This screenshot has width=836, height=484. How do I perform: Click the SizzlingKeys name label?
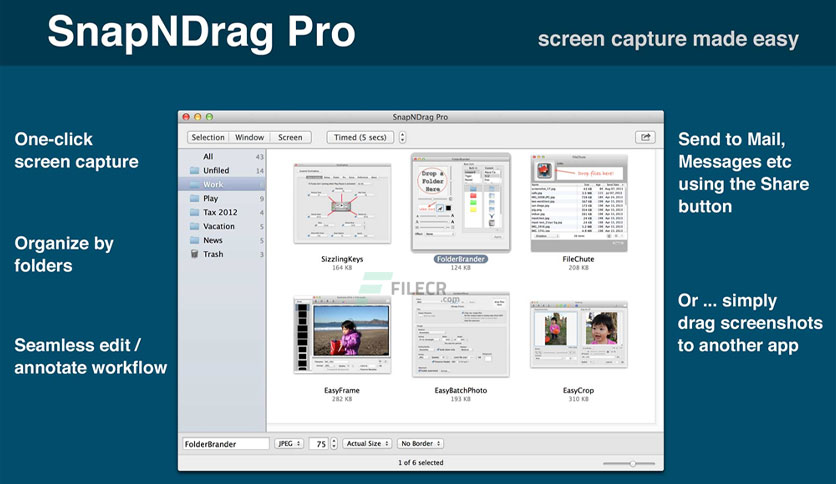pos(342,259)
